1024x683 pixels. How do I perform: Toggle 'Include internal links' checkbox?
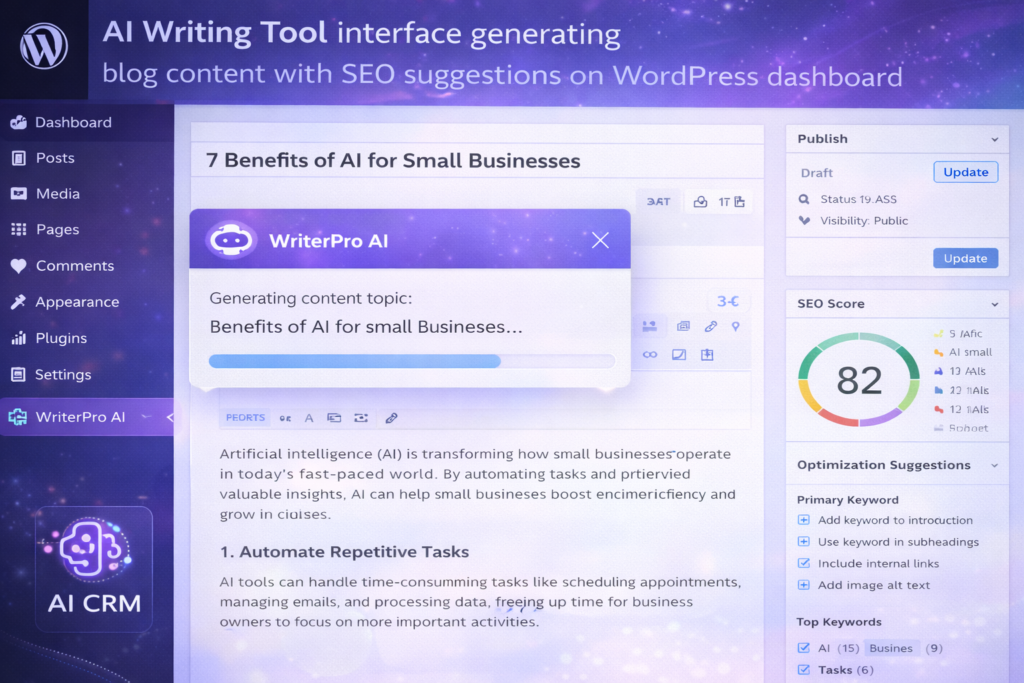click(x=803, y=563)
